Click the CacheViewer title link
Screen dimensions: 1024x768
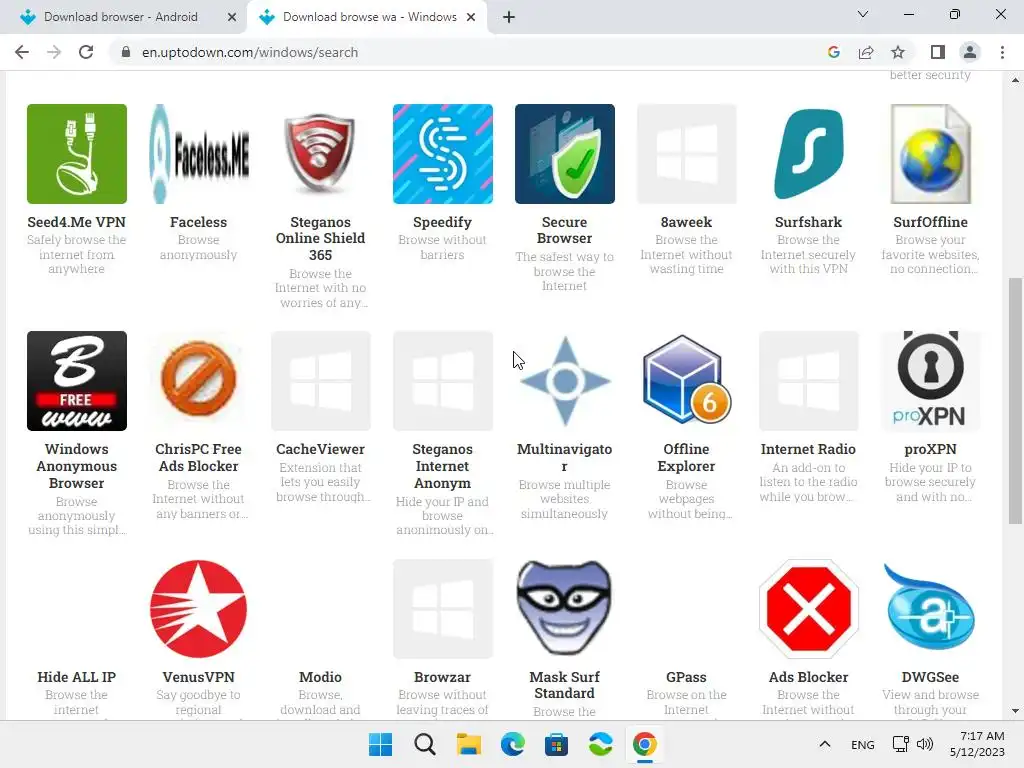(320, 449)
